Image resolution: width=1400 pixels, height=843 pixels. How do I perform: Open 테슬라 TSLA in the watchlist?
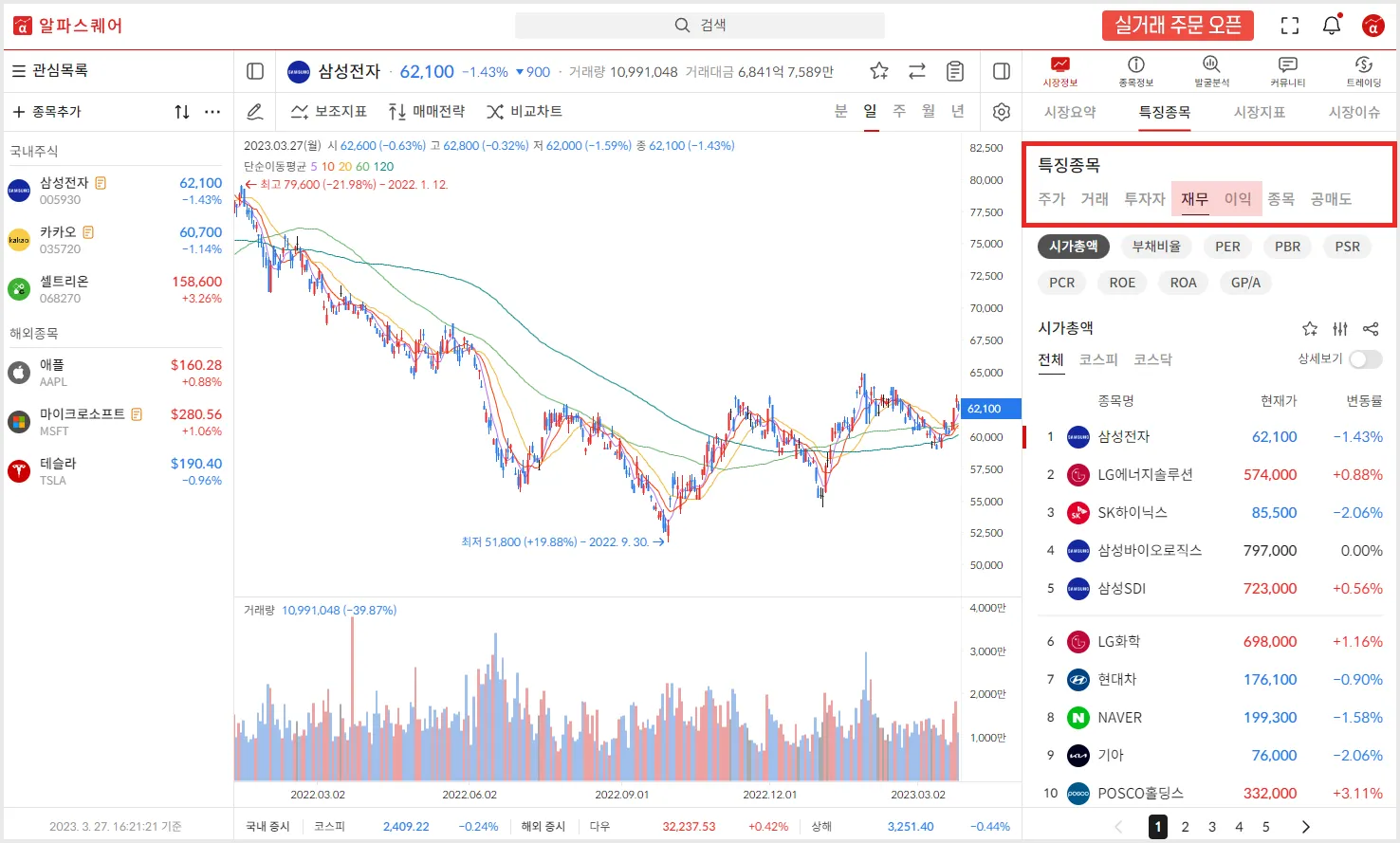(115, 471)
